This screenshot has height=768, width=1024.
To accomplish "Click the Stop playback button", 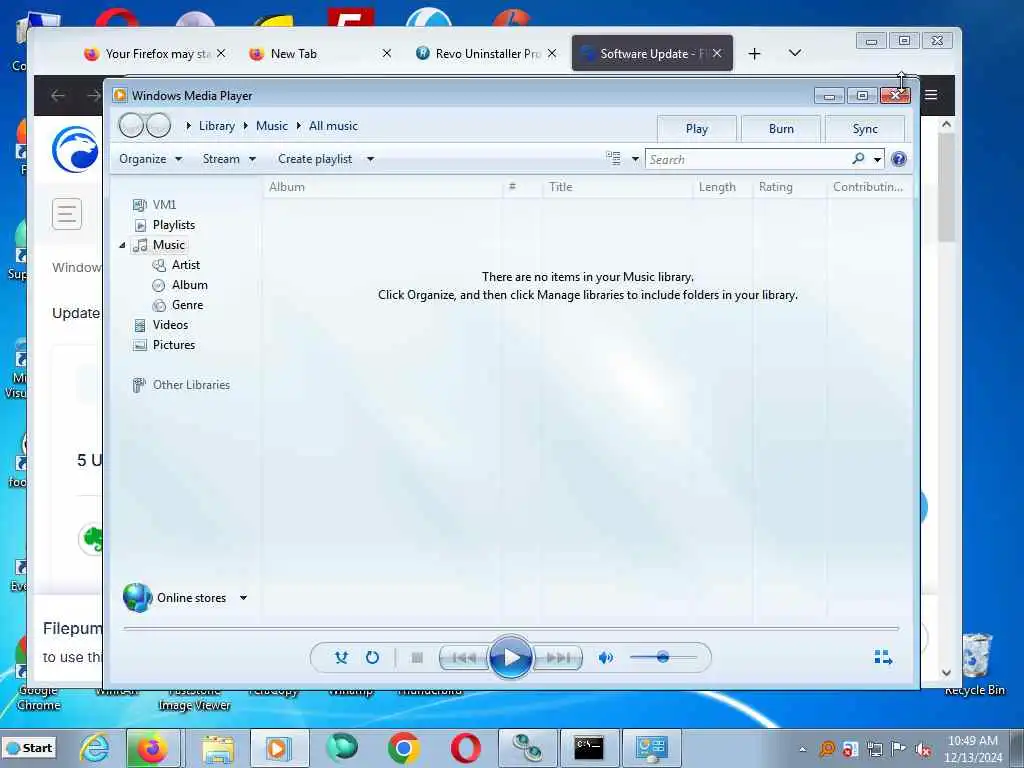I will coord(417,658).
